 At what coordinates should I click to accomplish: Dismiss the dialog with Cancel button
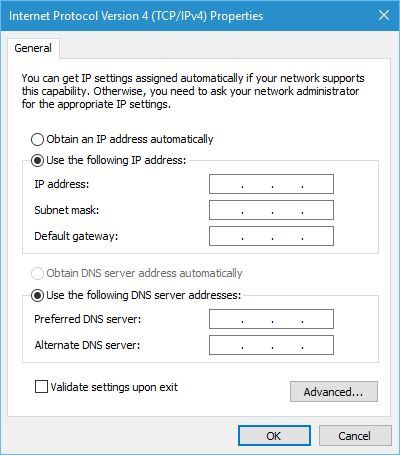pyautogui.click(x=355, y=436)
